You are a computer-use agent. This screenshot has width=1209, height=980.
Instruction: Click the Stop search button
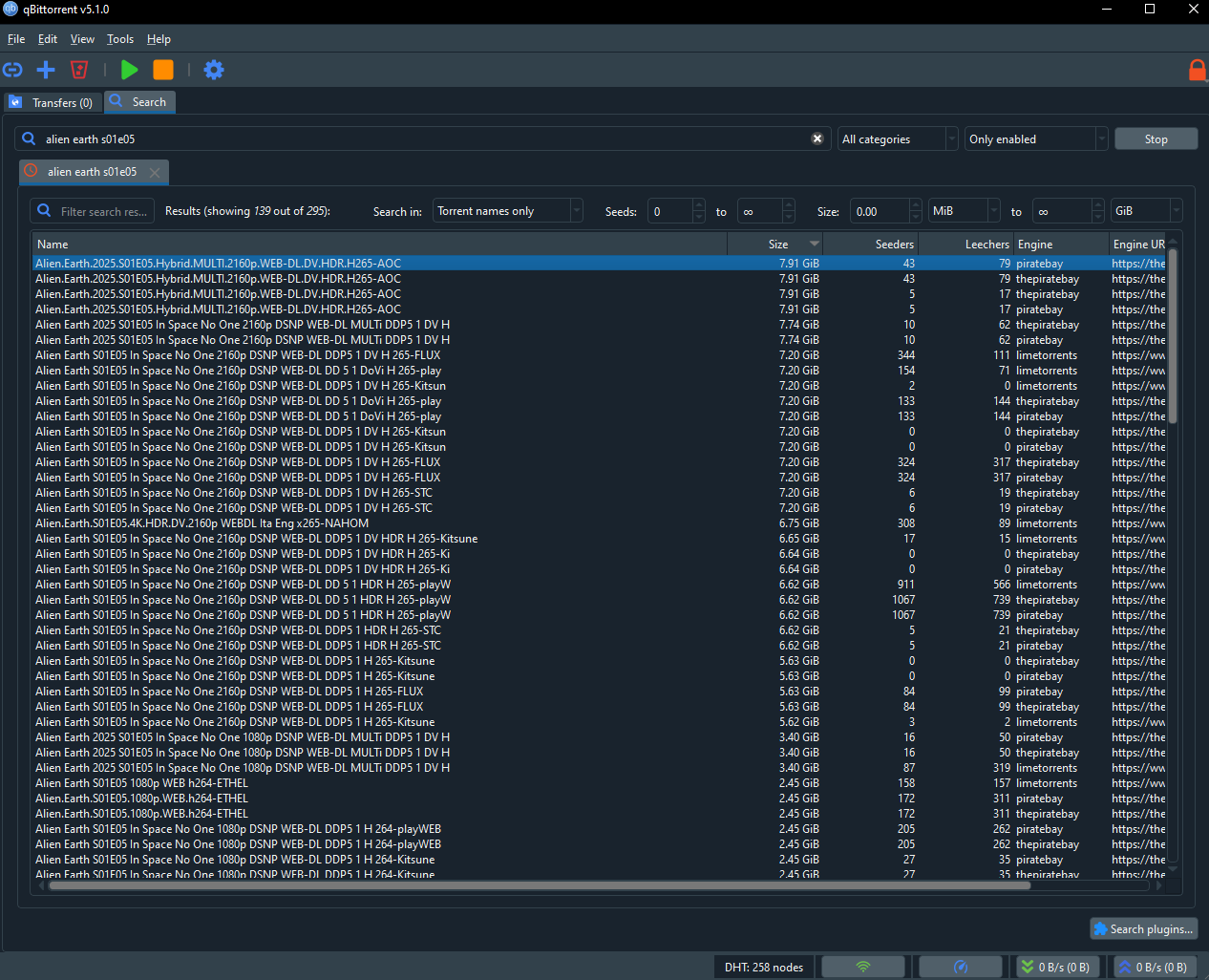point(1156,138)
